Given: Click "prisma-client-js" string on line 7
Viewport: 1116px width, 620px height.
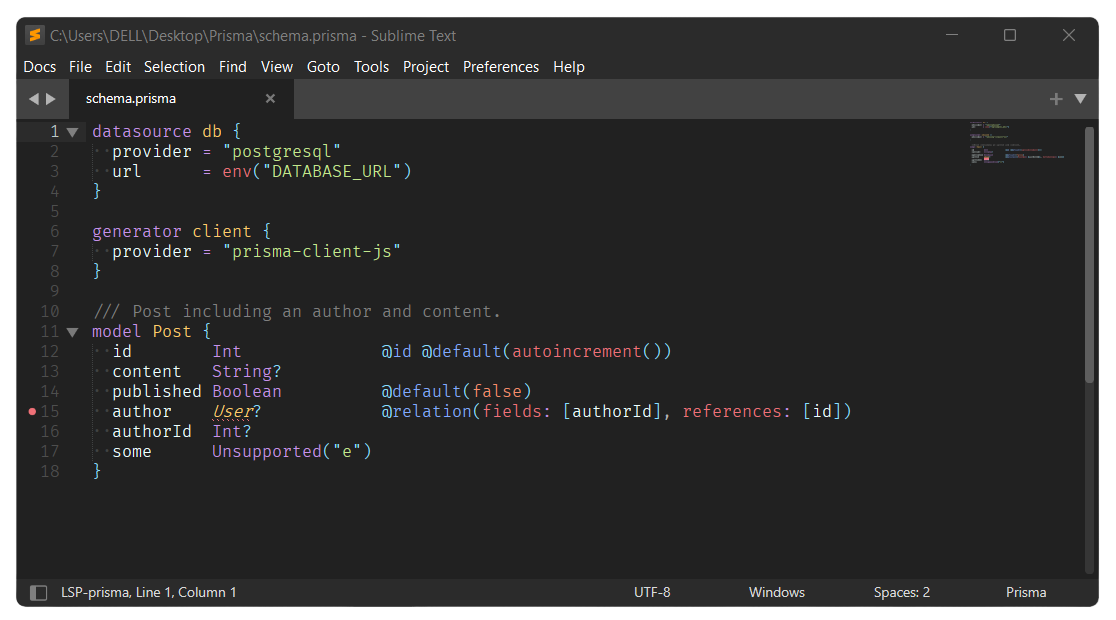Looking at the screenshot, I should 312,251.
